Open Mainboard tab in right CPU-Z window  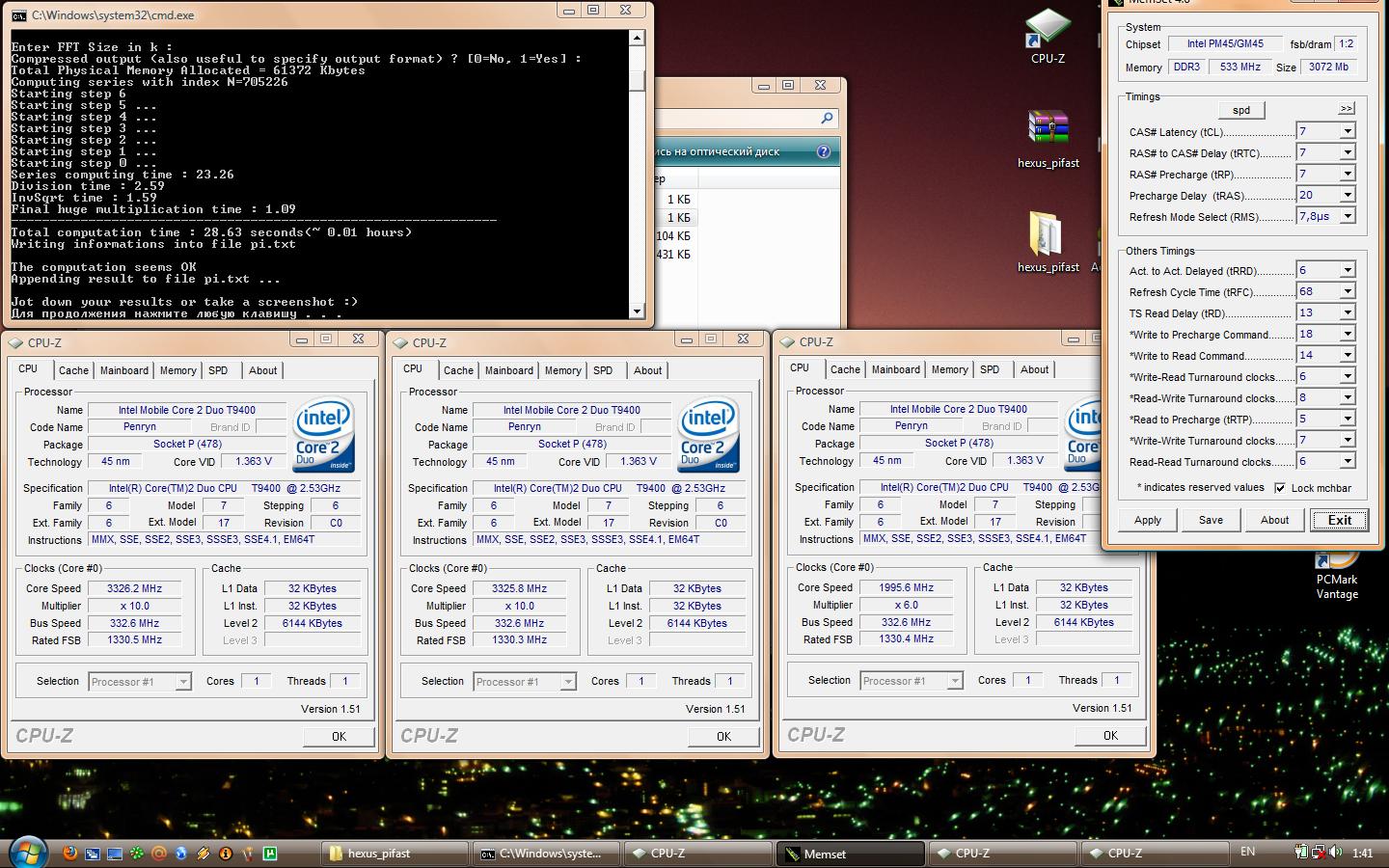[x=896, y=369]
